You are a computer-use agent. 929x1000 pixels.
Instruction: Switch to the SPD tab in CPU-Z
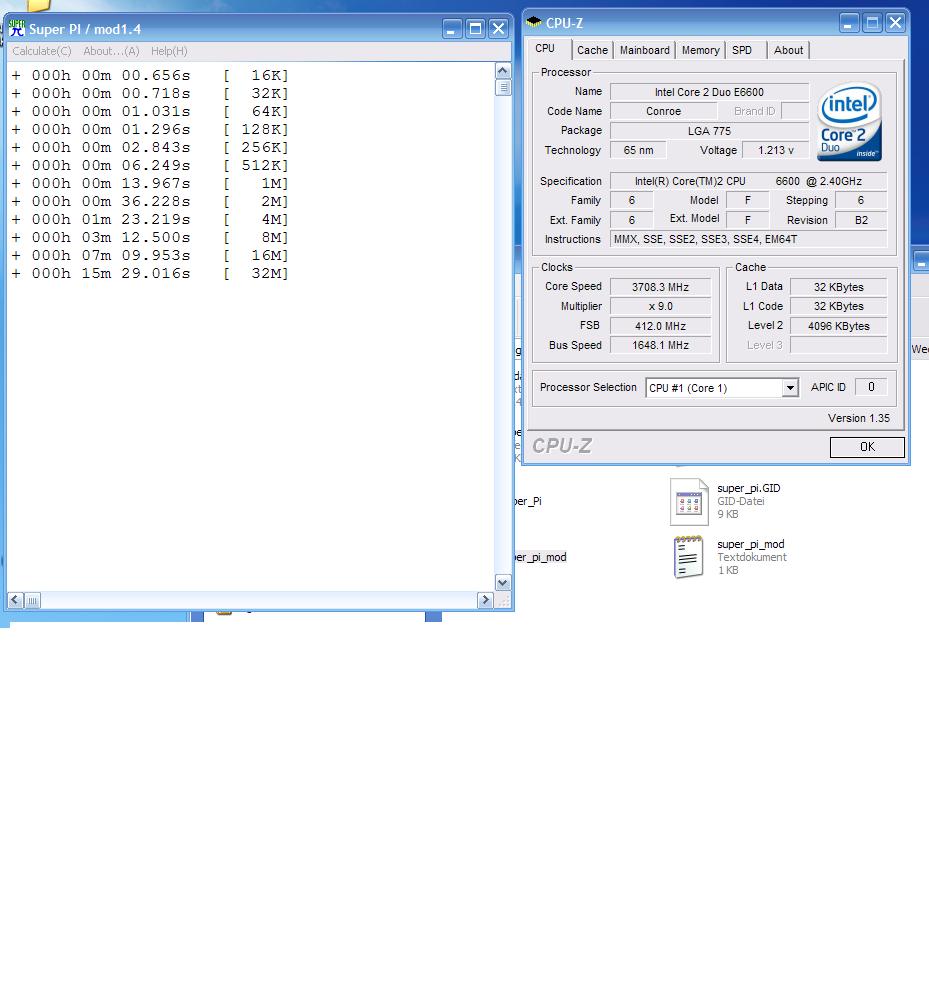point(742,50)
